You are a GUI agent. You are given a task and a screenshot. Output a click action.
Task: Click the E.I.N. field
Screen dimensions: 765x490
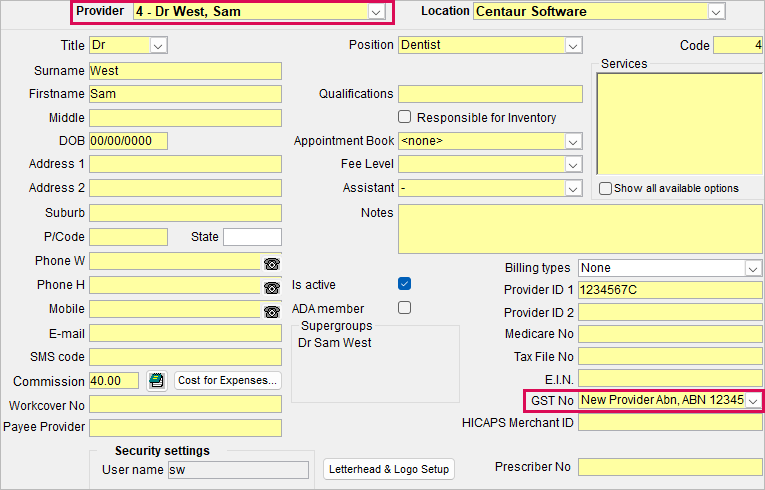tap(670, 379)
